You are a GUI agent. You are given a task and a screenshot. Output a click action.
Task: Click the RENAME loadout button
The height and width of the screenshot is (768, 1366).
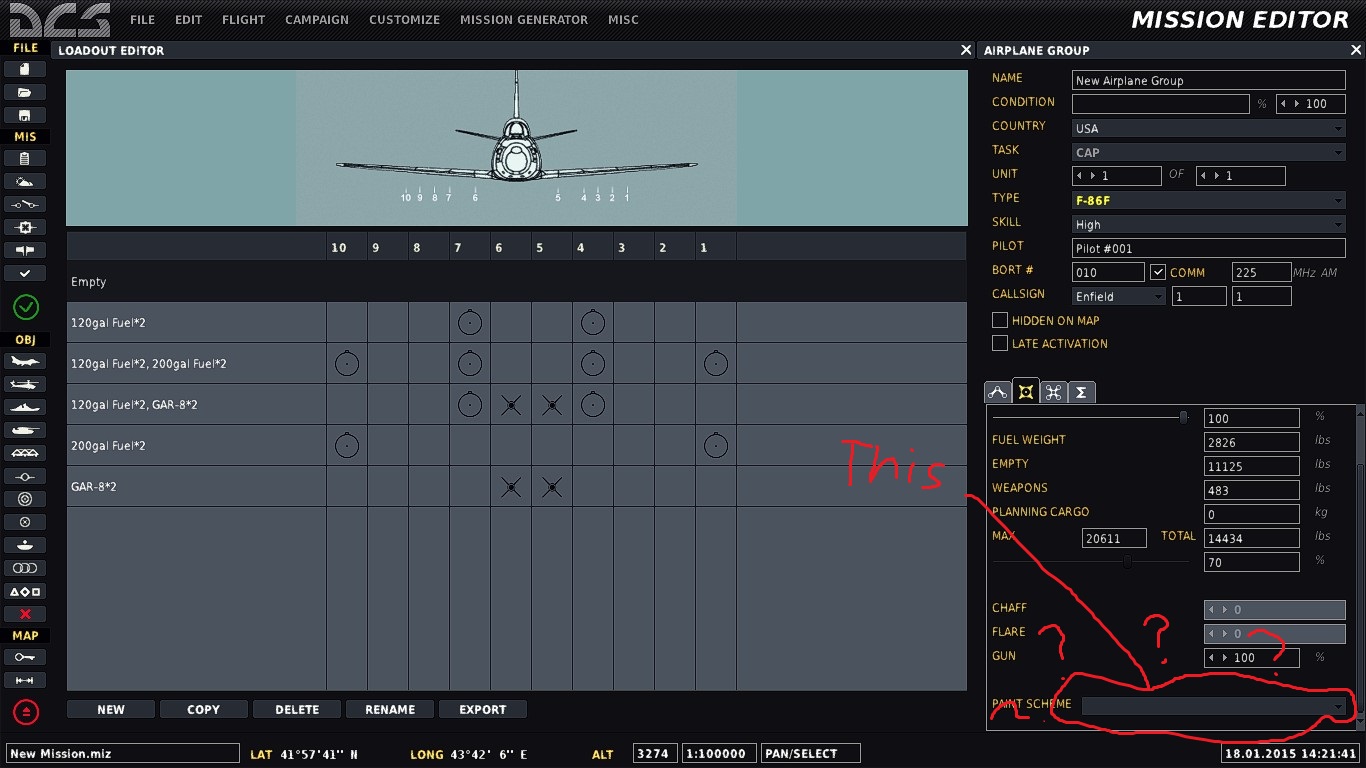point(390,709)
